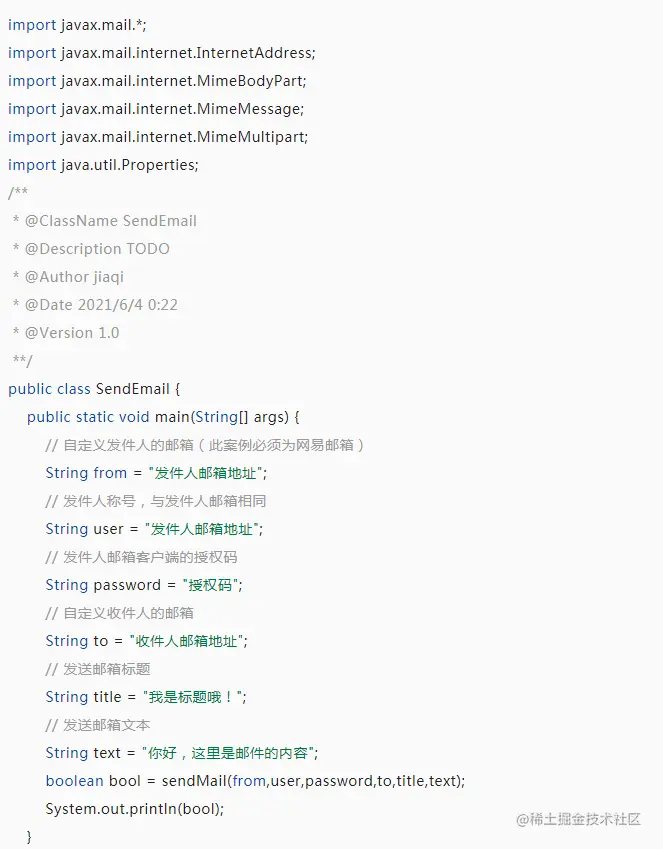Click the MimeMessage import line
The height and width of the screenshot is (849, 663).
tap(156, 109)
